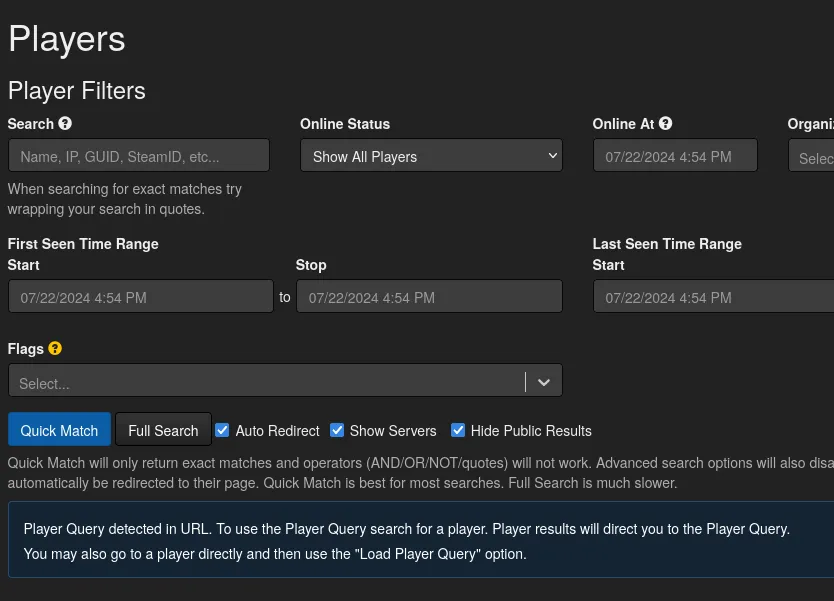
Task: Click the Online At help icon
Action: pyautogui.click(x=666, y=124)
